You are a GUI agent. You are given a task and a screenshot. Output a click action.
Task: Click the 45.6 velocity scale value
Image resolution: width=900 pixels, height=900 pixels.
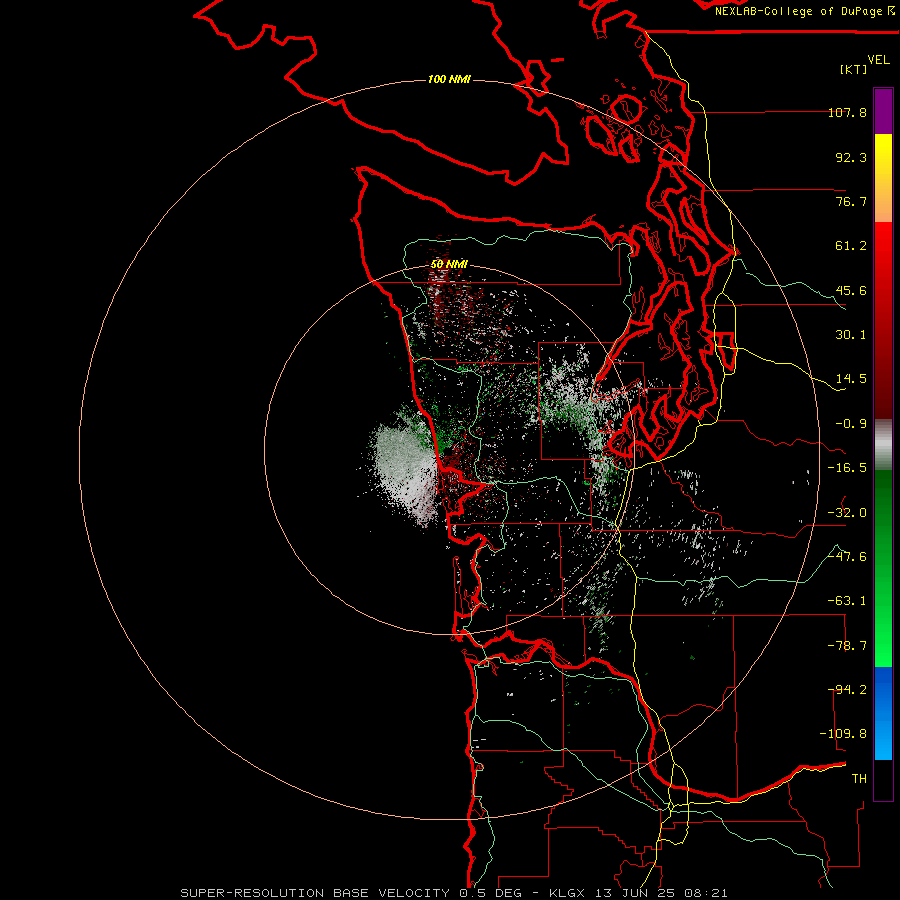coord(851,290)
